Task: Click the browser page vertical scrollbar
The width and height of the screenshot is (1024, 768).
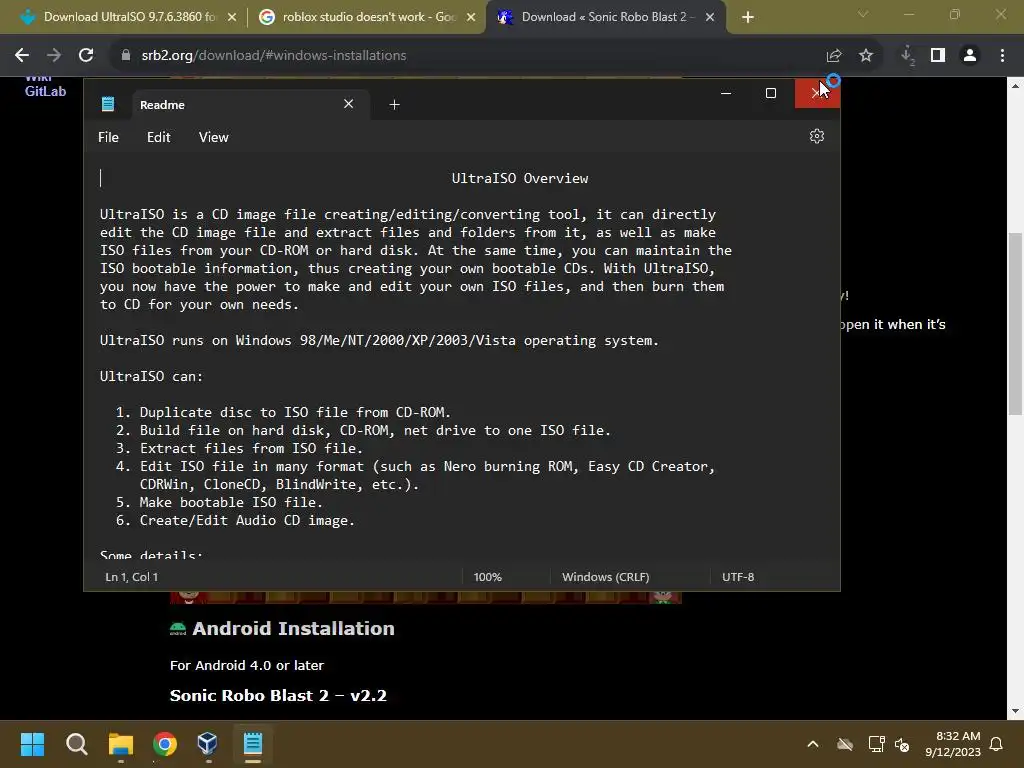Action: click(1015, 323)
